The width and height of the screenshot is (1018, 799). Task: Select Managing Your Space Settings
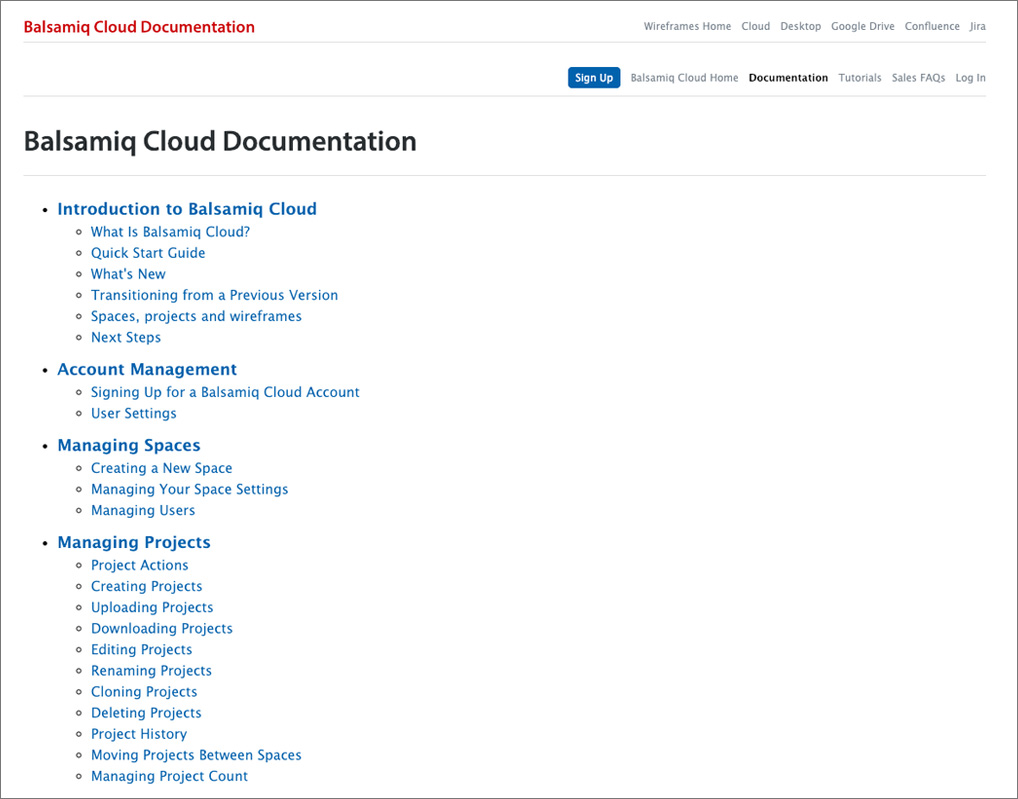tap(189, 489)
